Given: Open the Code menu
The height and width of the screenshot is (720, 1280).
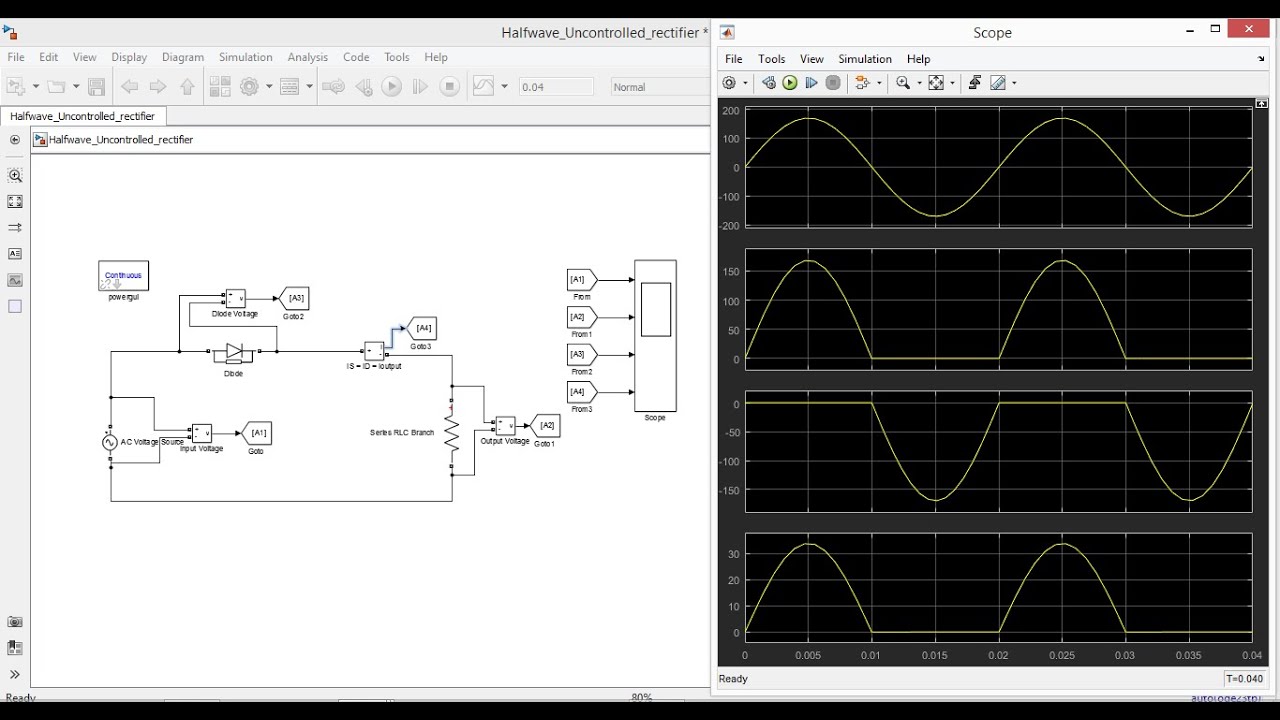Looking at the screenshot, I should pyautogui.click(x=356, y=57).
